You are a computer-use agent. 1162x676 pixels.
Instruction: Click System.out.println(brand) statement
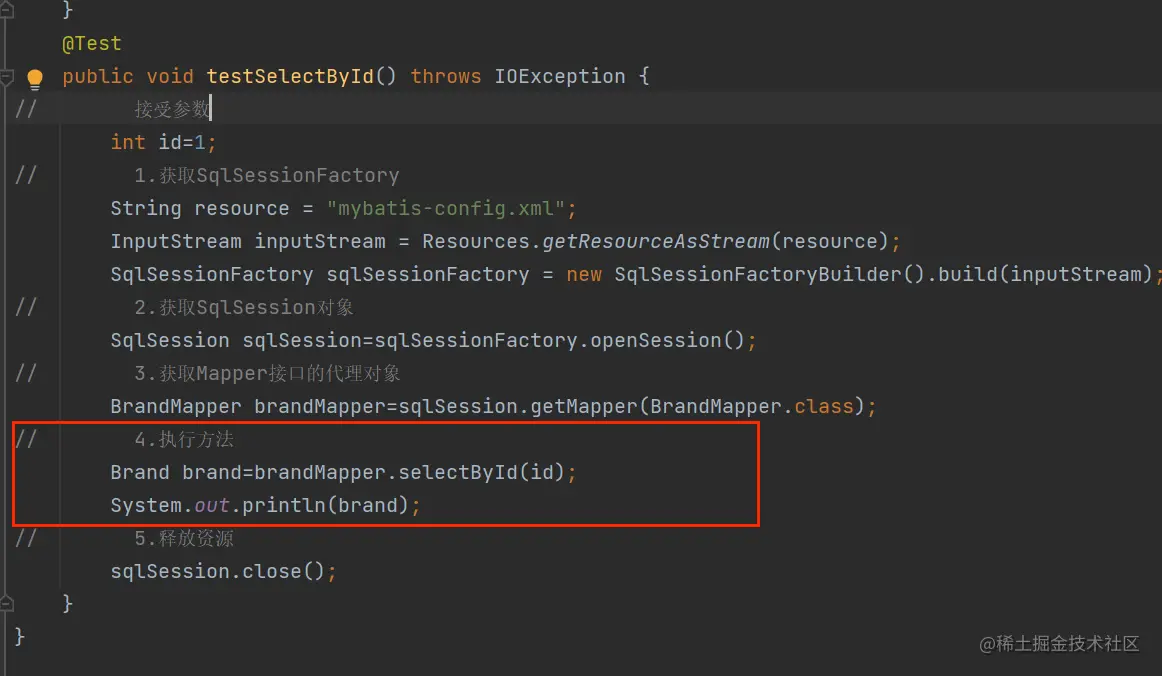pos(265,506)
